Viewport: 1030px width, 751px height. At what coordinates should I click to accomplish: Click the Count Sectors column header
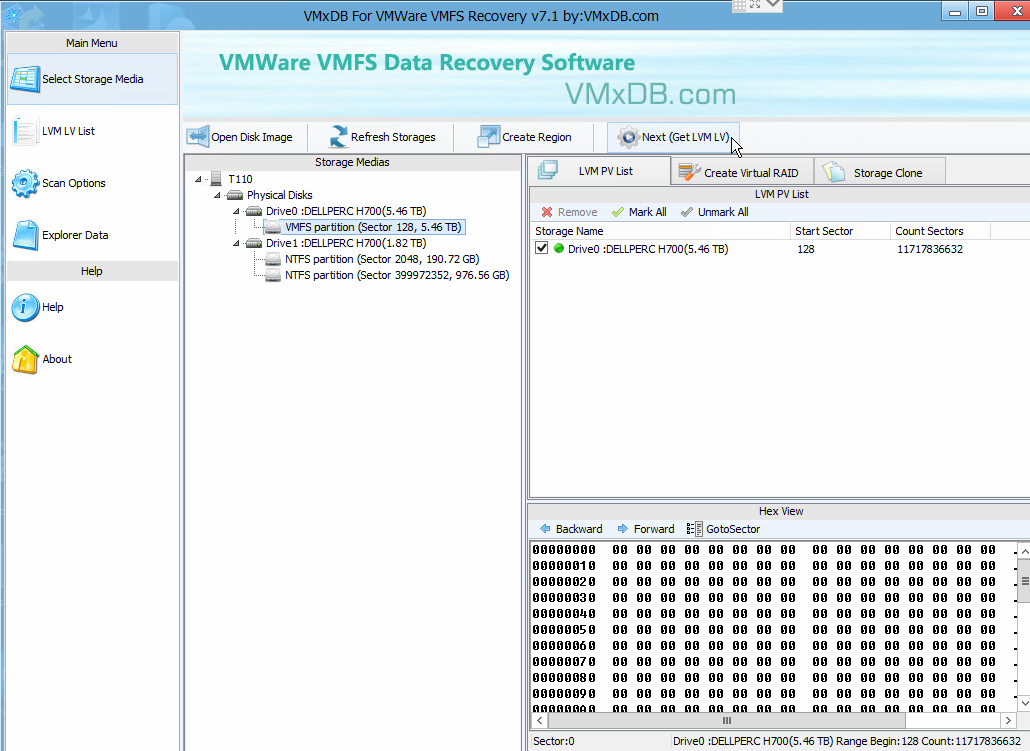click(x=941, y=231)
